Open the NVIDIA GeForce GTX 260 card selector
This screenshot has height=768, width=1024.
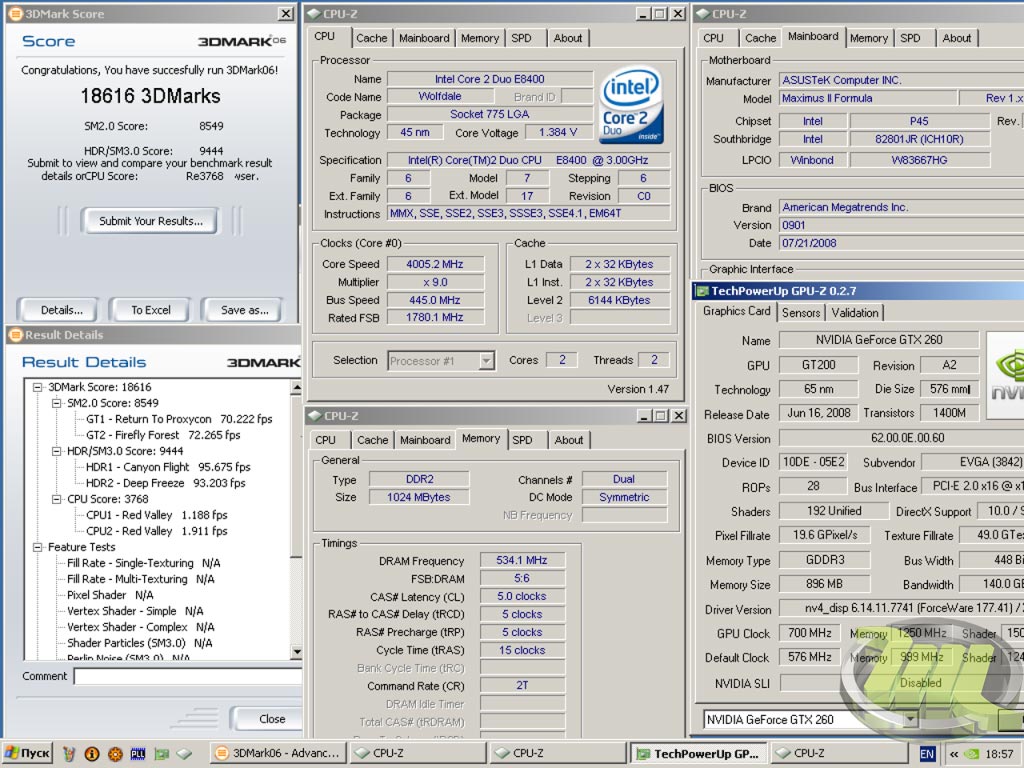pyautogui.click(x=910, y=720)
